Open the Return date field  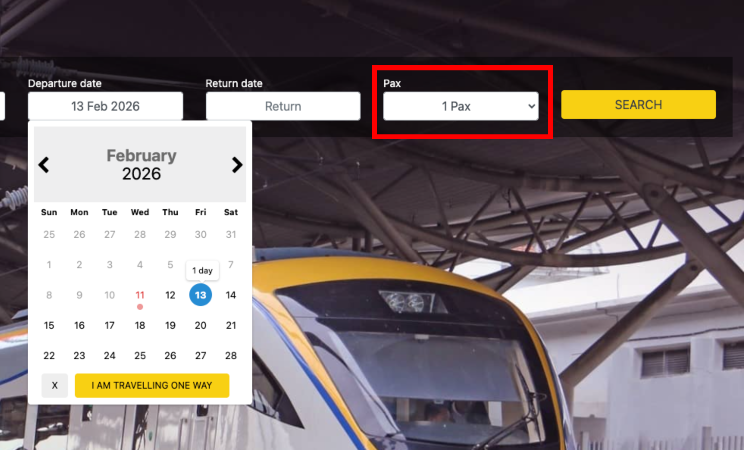pos(283,106)
